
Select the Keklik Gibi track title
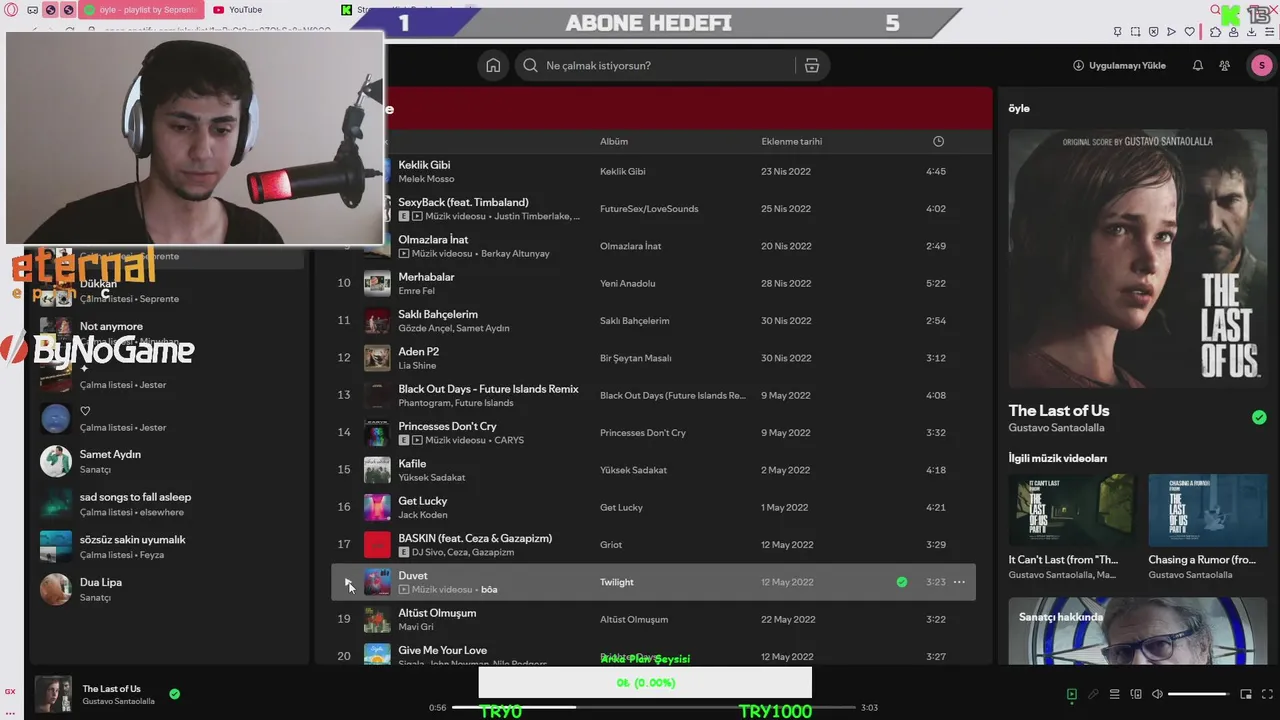(424, 165)
